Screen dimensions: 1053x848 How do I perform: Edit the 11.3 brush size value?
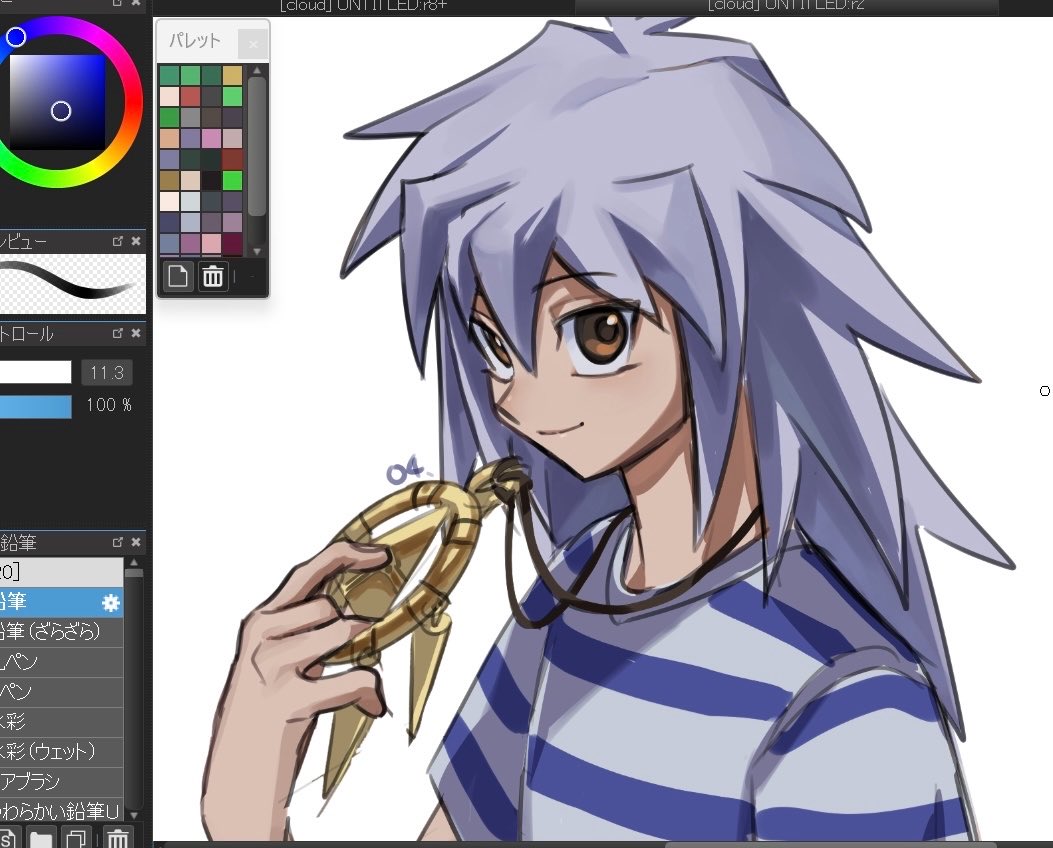click(x=107, y=373)
